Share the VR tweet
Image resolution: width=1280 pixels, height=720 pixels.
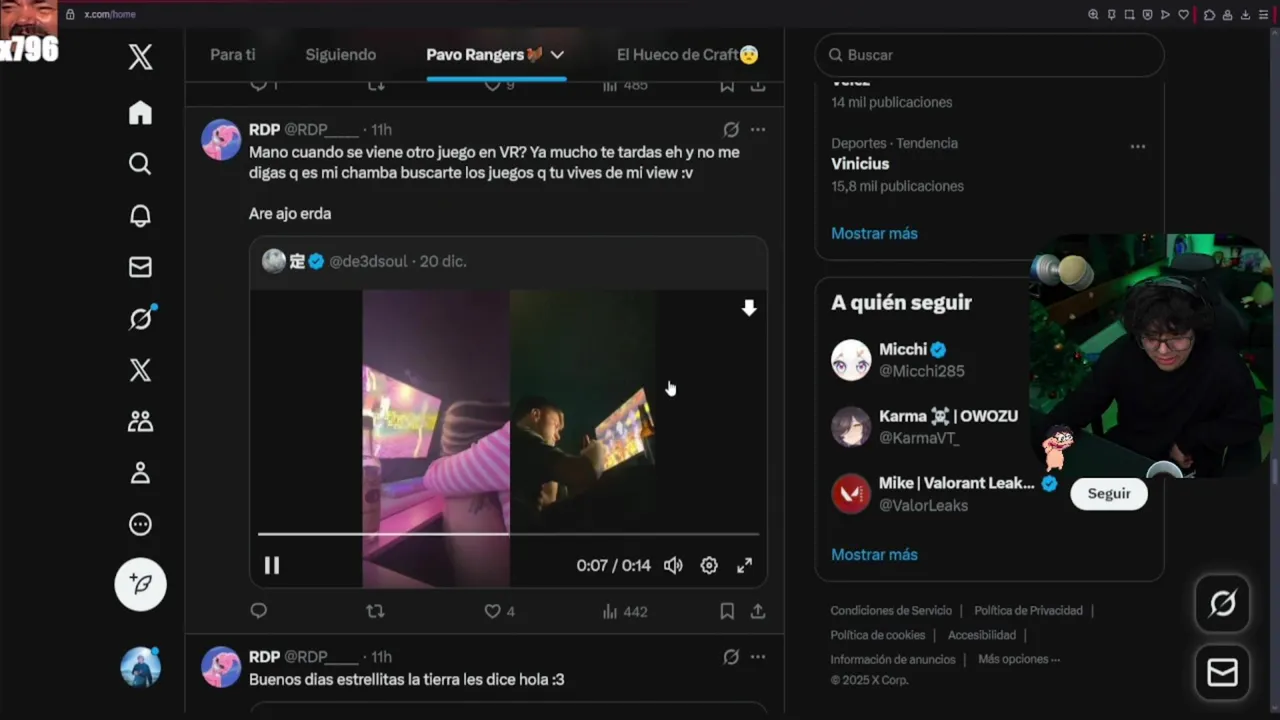coord(758,611)
